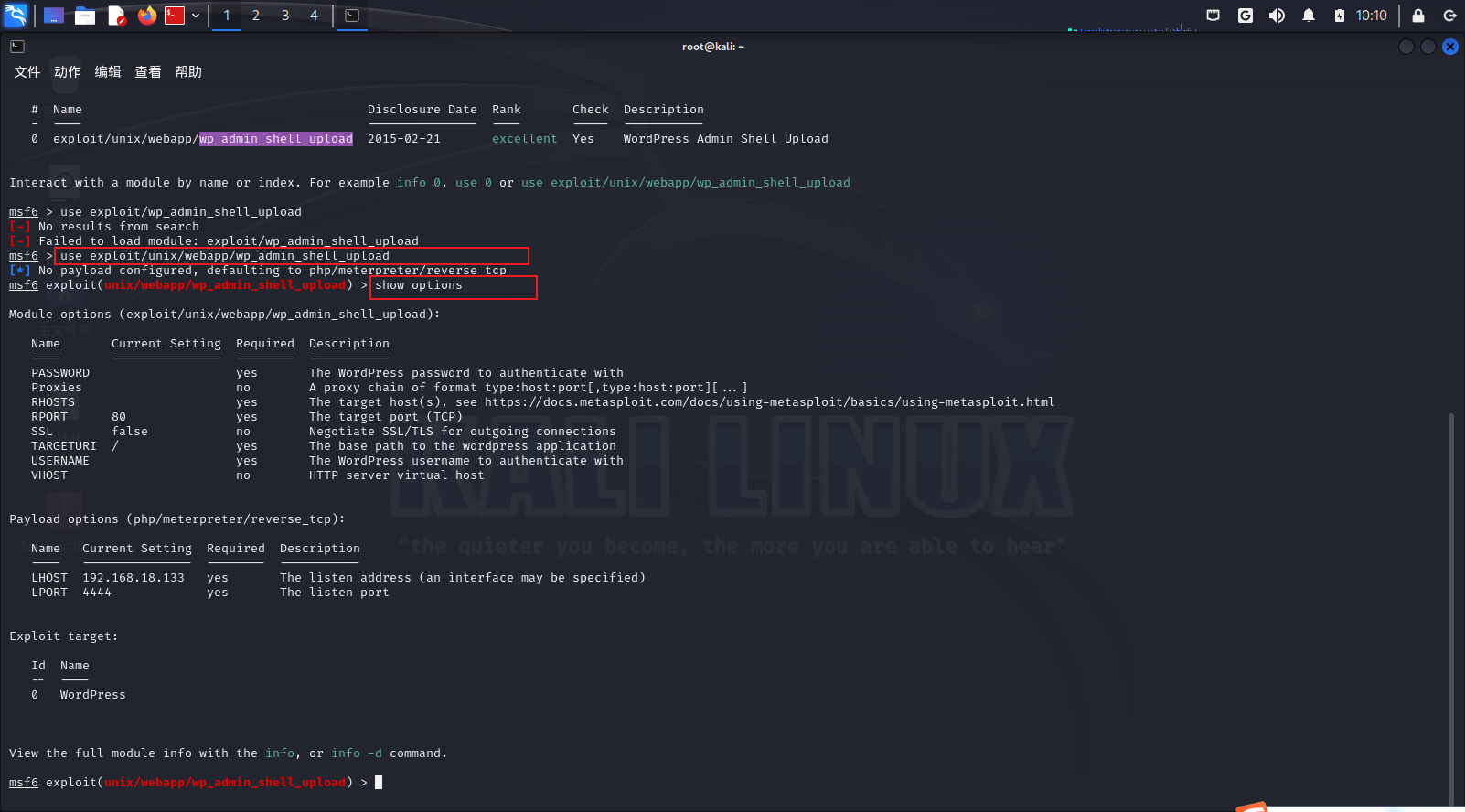The image size is (1465, 812).
Task: Open the file manager from the panel
Action: tap(85, 16)
